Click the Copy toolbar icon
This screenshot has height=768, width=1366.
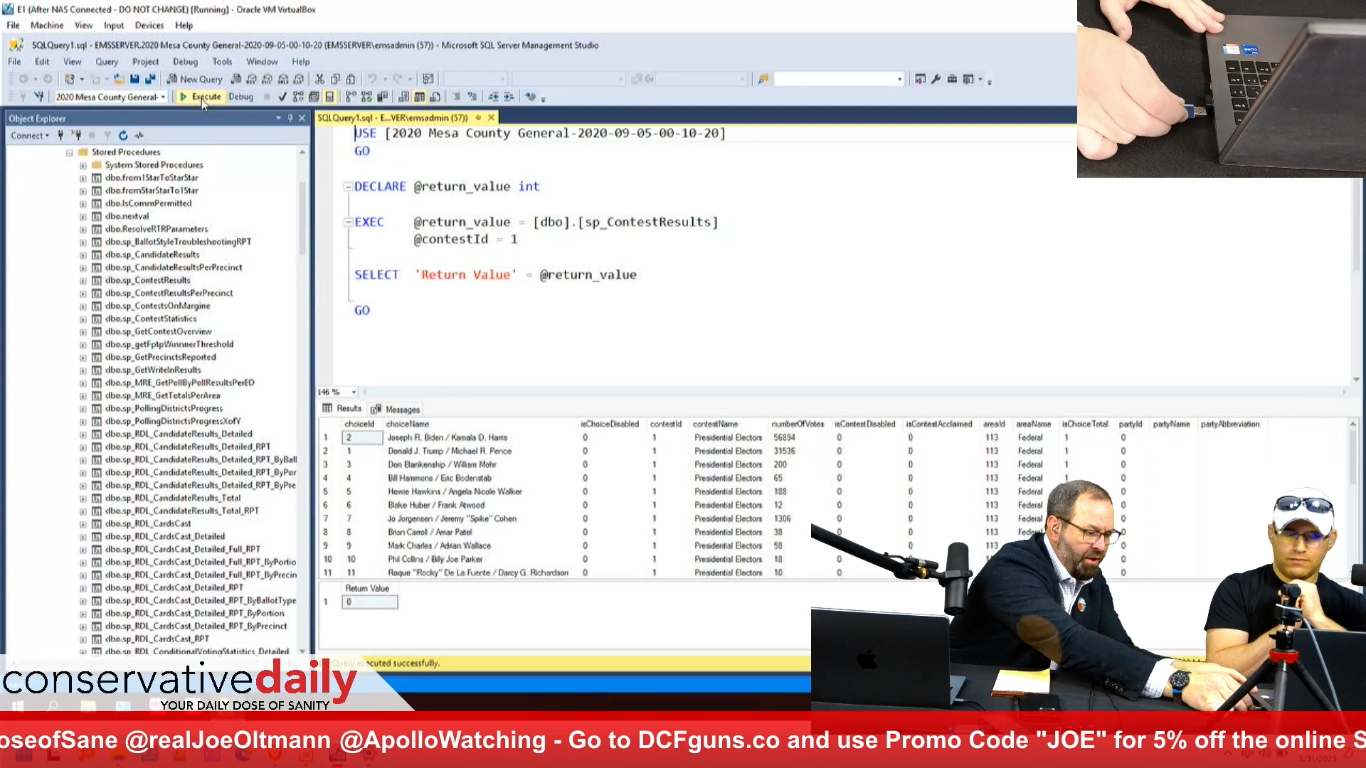click(335, 79)
